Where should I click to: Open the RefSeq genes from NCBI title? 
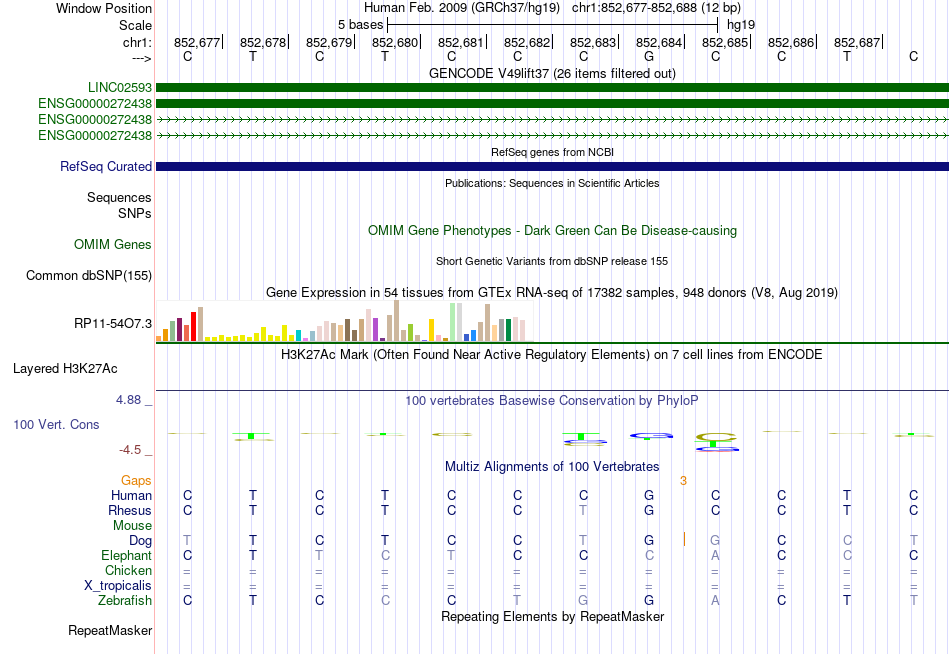(552, 153)
